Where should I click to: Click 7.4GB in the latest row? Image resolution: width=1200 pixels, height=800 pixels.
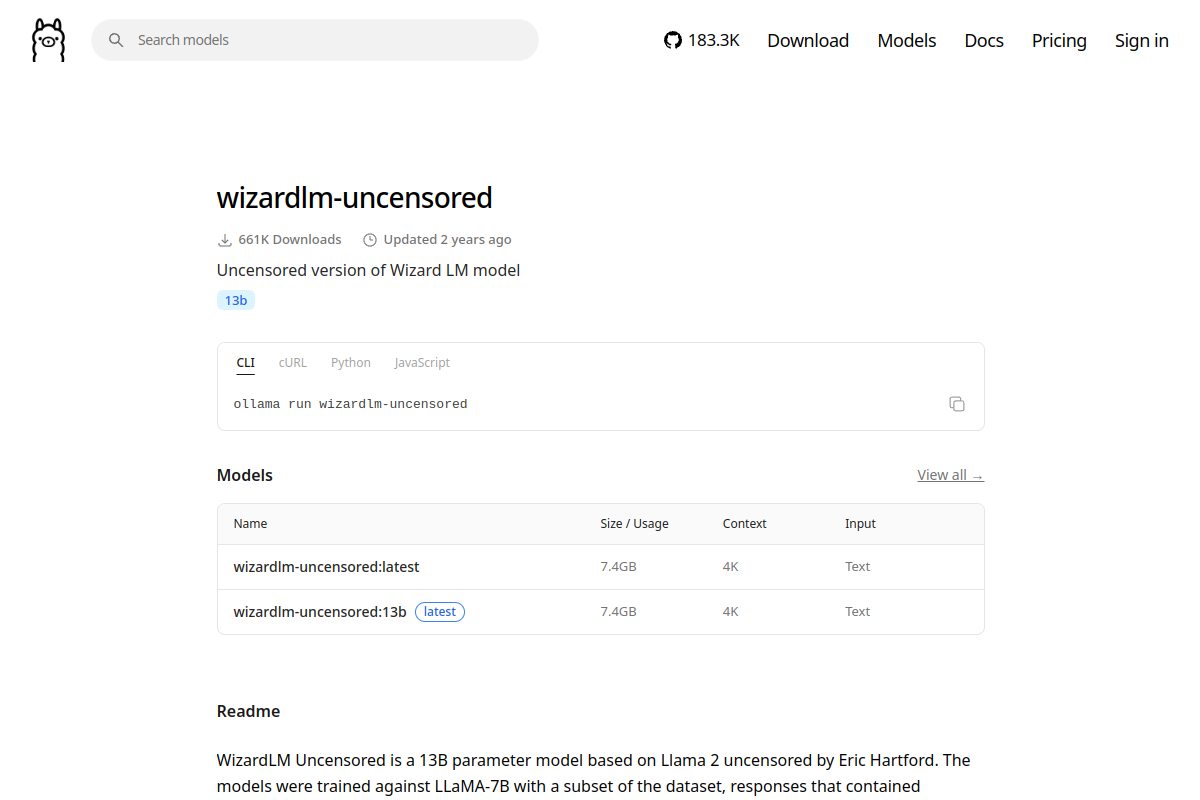(618, 567)
